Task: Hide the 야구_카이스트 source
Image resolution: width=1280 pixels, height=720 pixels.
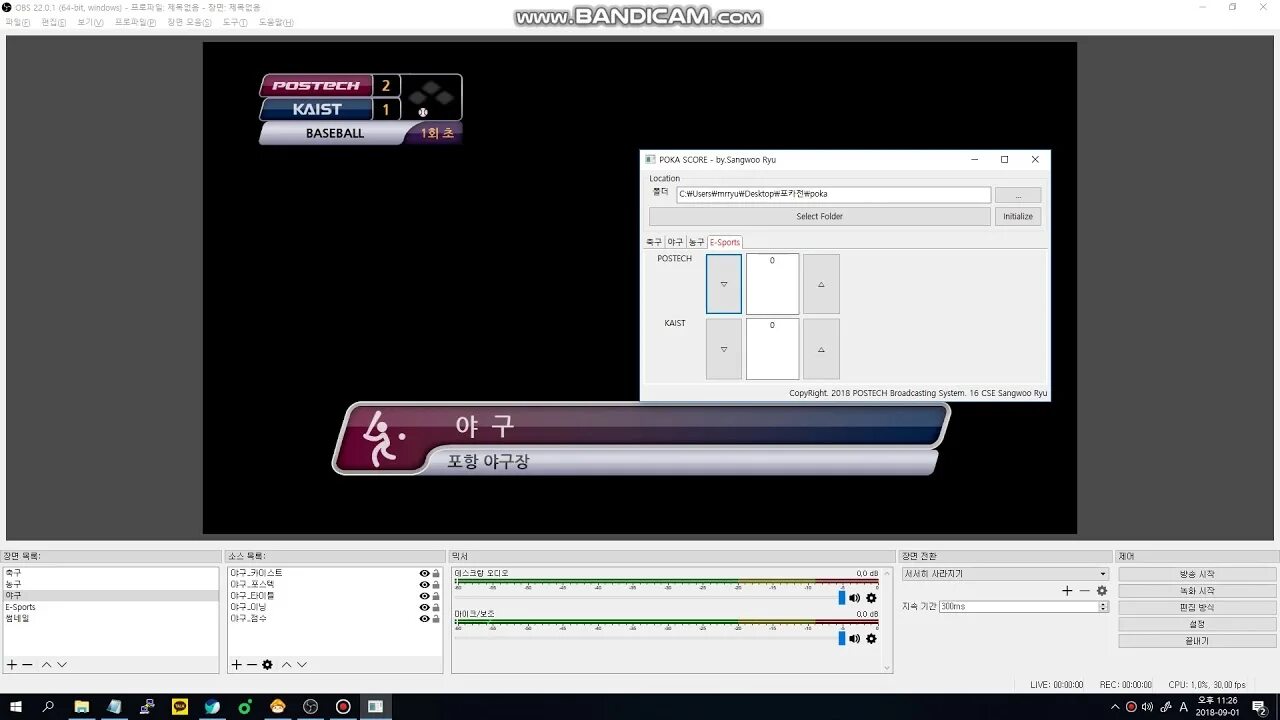Action: (424, 573)
